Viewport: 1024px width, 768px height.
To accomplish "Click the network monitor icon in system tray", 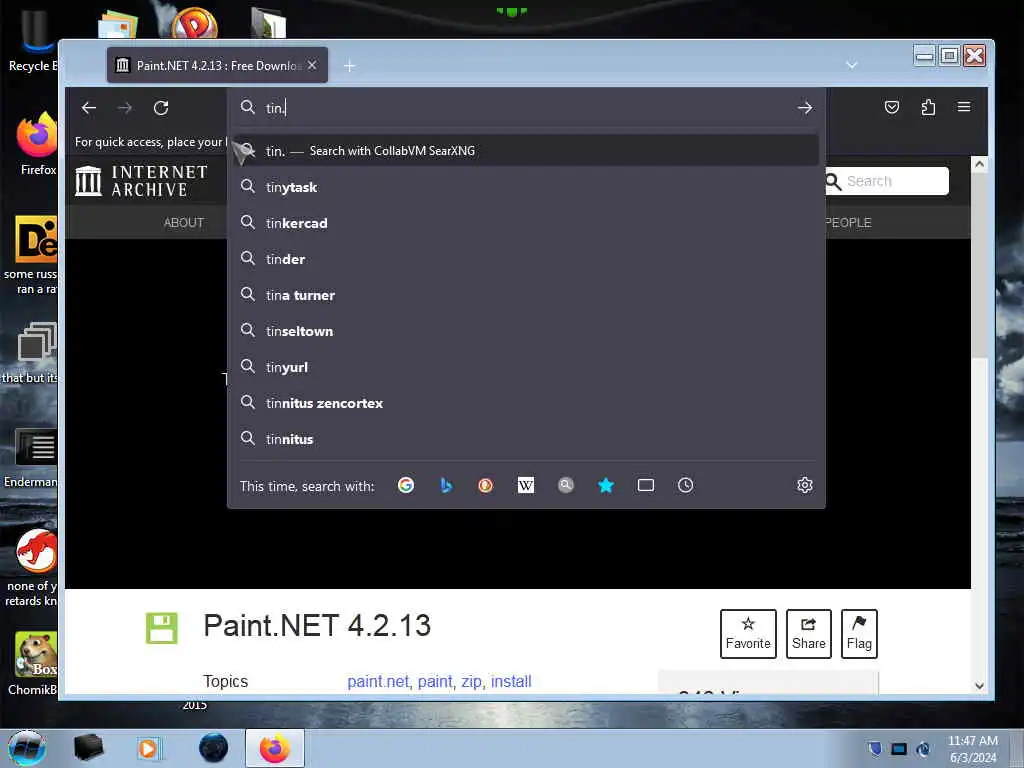I will (899, 749).
